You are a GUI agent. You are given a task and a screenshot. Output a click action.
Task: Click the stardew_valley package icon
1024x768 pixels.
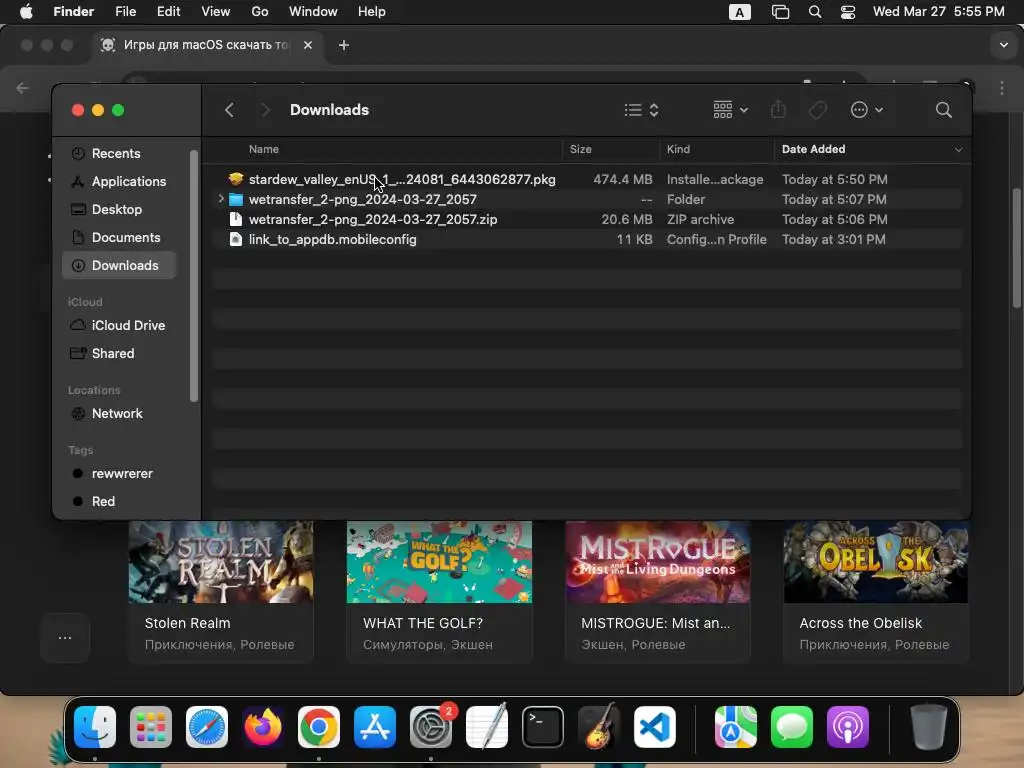pyautogui.click(x=236, y=179)
